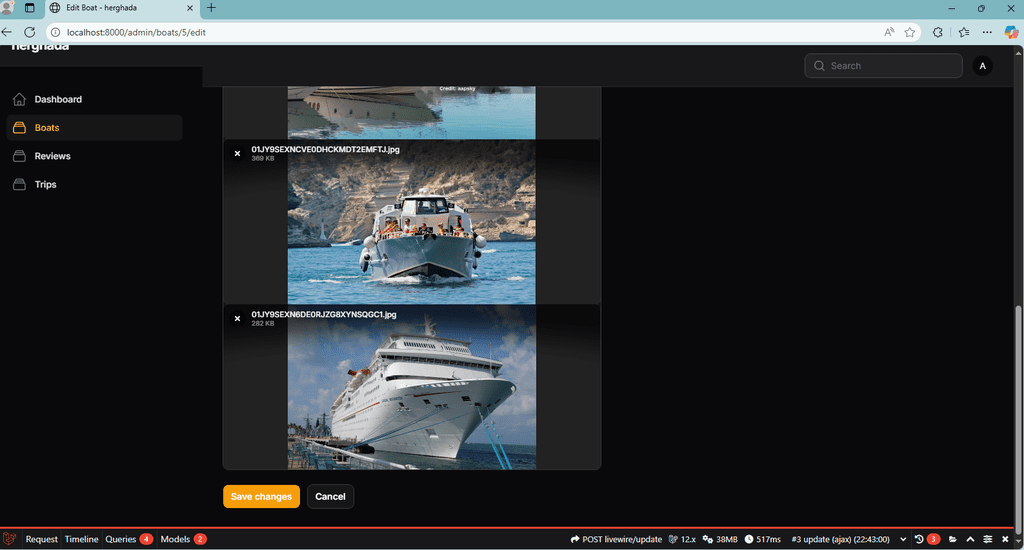Click the Debugbar open folder icon
Image resolution: width=1024 pixels, height=550 pixels.
pos(953,540)
